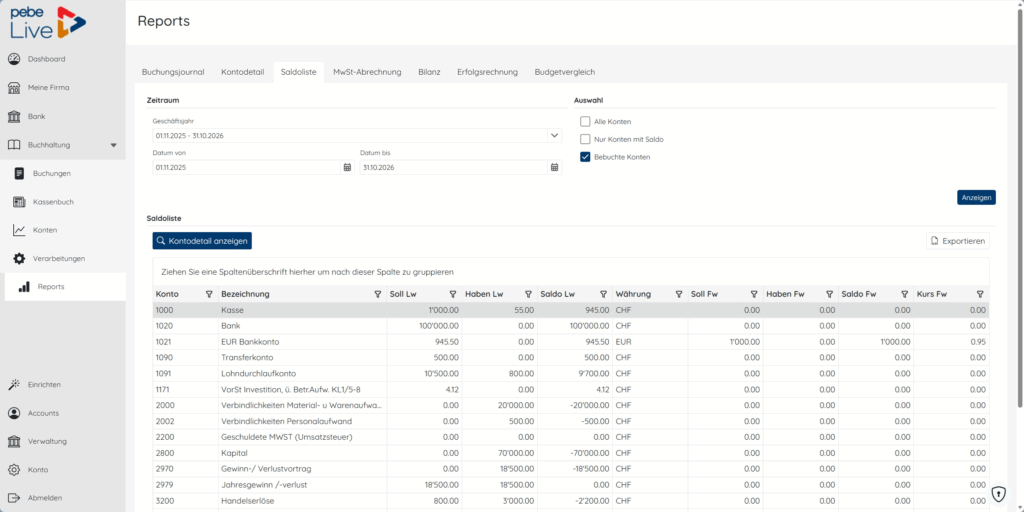Click filter icon on Währung column
Screen dimensions: 1024x512
point(679,295)
